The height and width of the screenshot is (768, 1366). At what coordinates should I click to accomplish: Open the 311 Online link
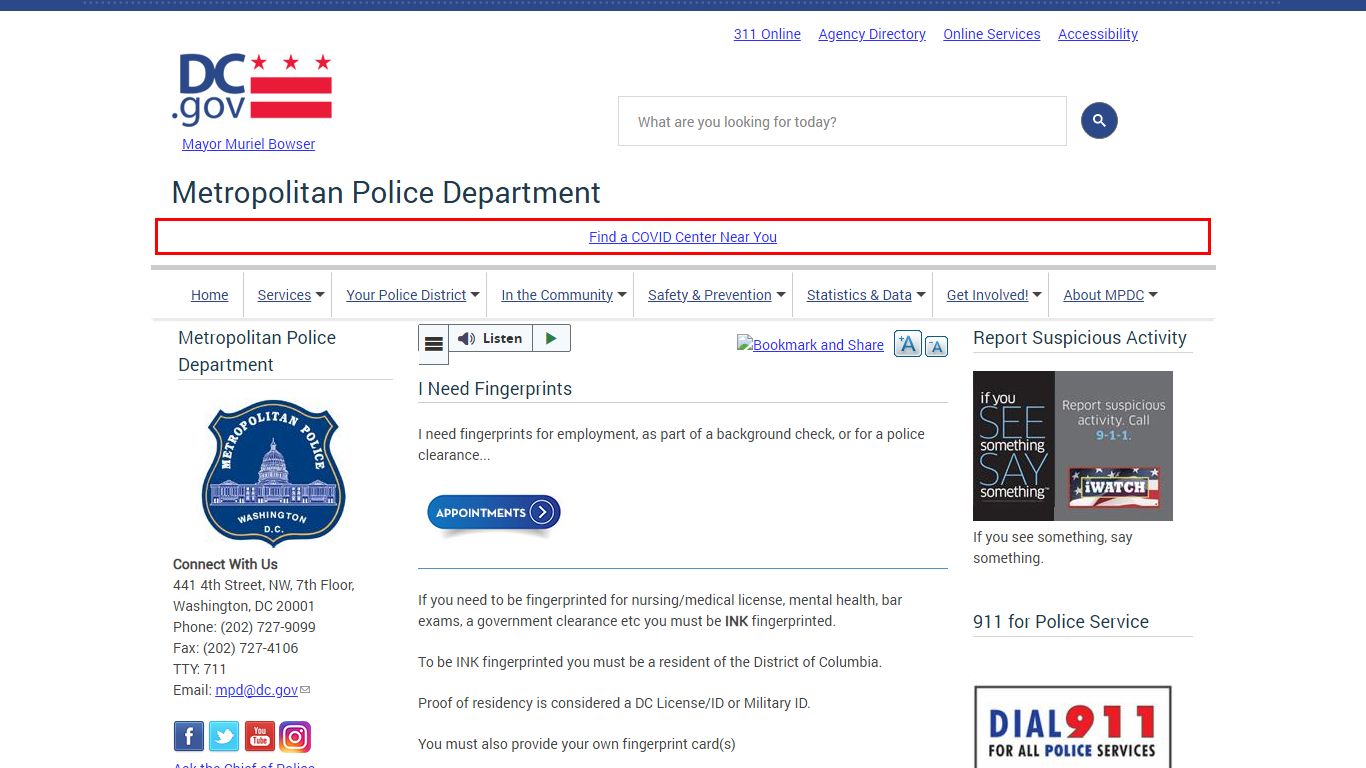click(x=767, y=34)
